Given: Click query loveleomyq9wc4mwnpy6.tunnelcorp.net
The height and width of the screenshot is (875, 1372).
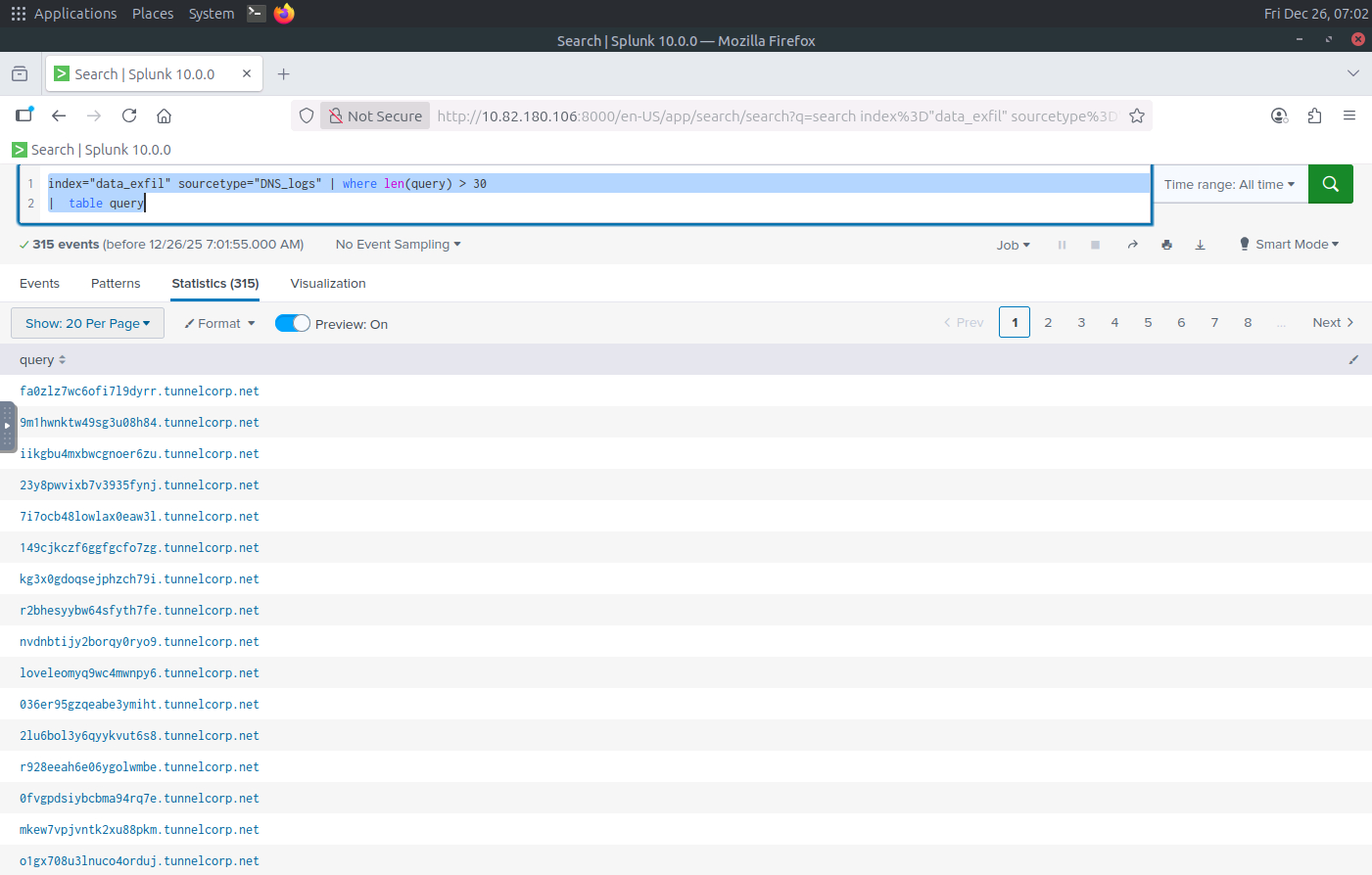Looking at the screenshot, I should pyautogui.click(x=139, y=673).
